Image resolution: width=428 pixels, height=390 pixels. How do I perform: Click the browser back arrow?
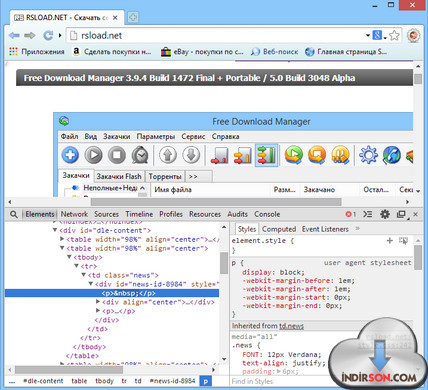pyautogui.click(x=14, y=35)
